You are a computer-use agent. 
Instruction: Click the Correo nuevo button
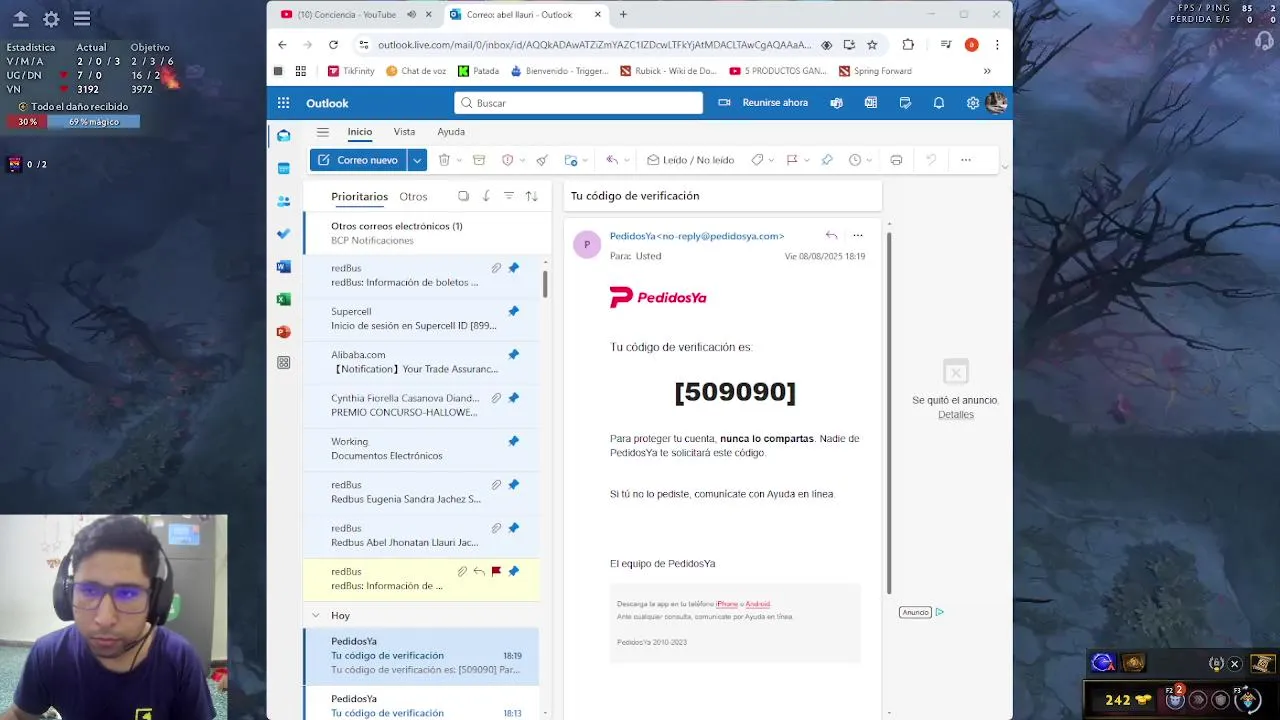[359, 160]
